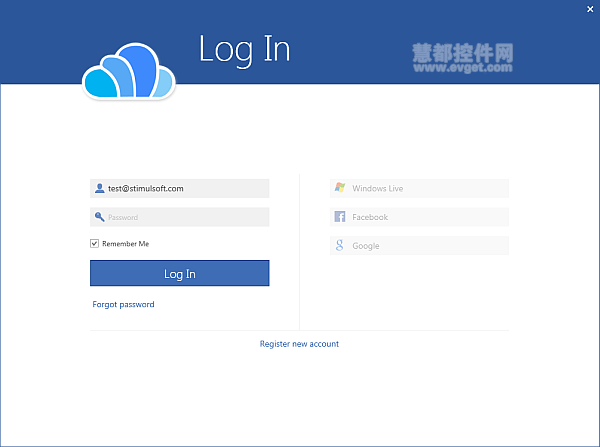The image size is (600, 447).
Task: Click the key icon in password field
Action: coord(99,217)
